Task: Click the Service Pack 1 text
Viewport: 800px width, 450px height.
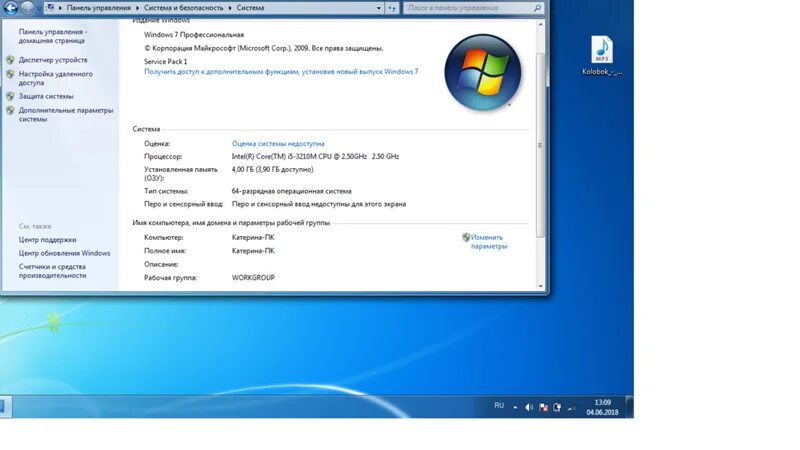Action: pyautogui.click(x=165, y=61)
